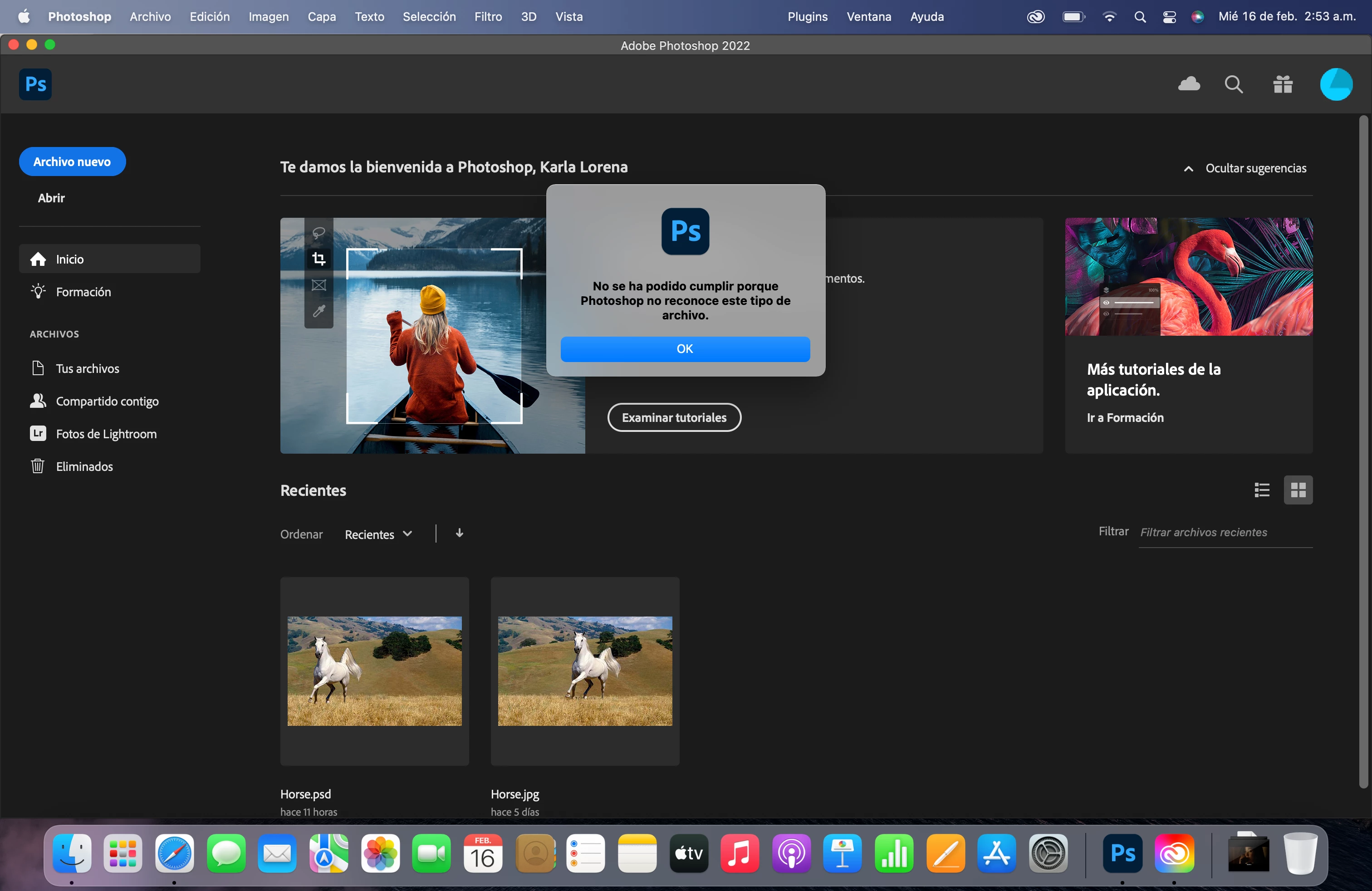Switch recent files to list view

[x=1262, y=490]
